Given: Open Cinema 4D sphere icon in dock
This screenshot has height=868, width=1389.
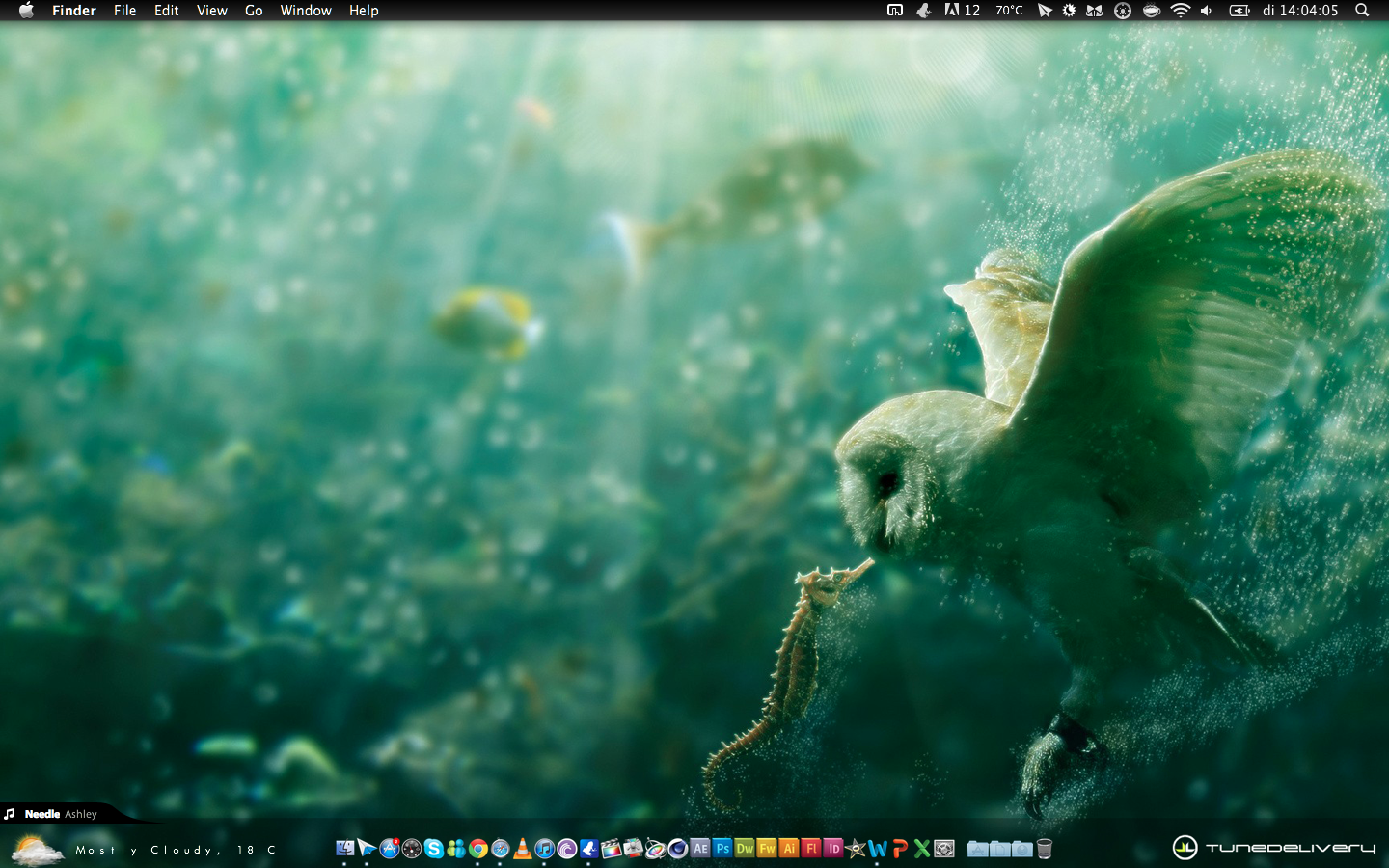Looking at the screenshot, I should (678, 849).
